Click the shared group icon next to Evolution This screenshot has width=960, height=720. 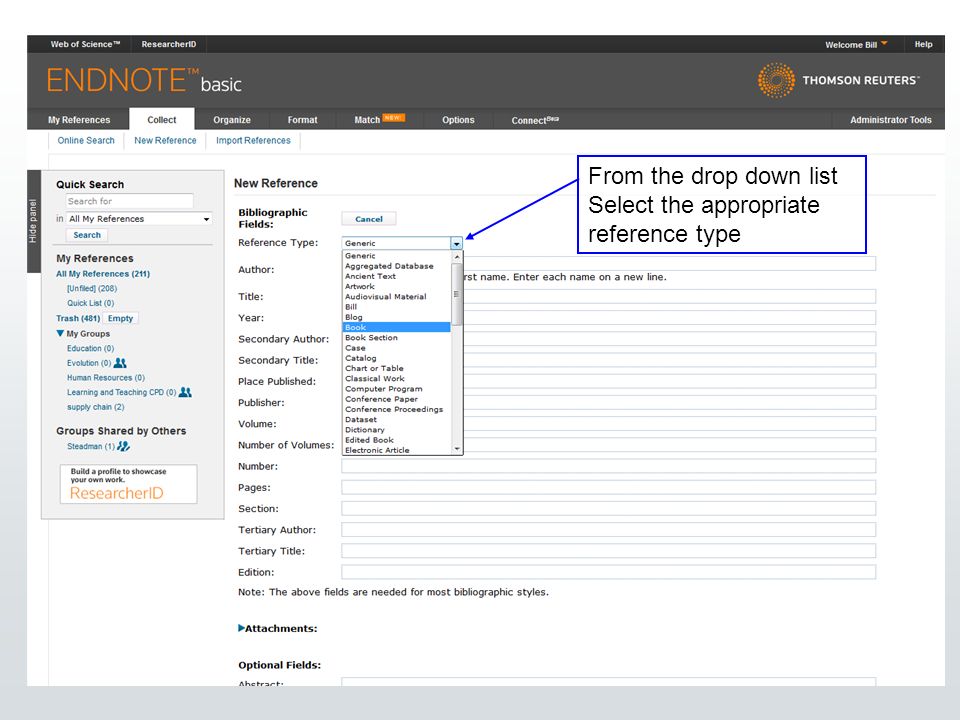[120, 363]
